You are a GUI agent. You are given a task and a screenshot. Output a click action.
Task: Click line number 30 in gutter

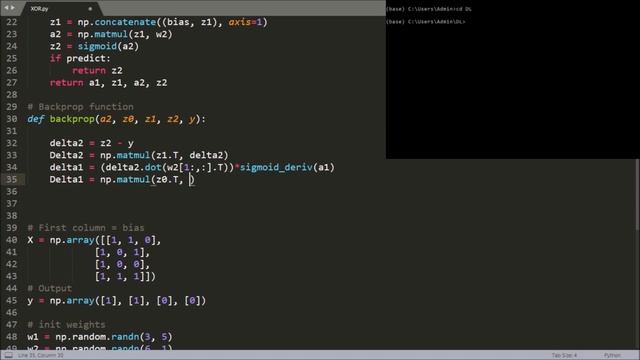point(11,119)
